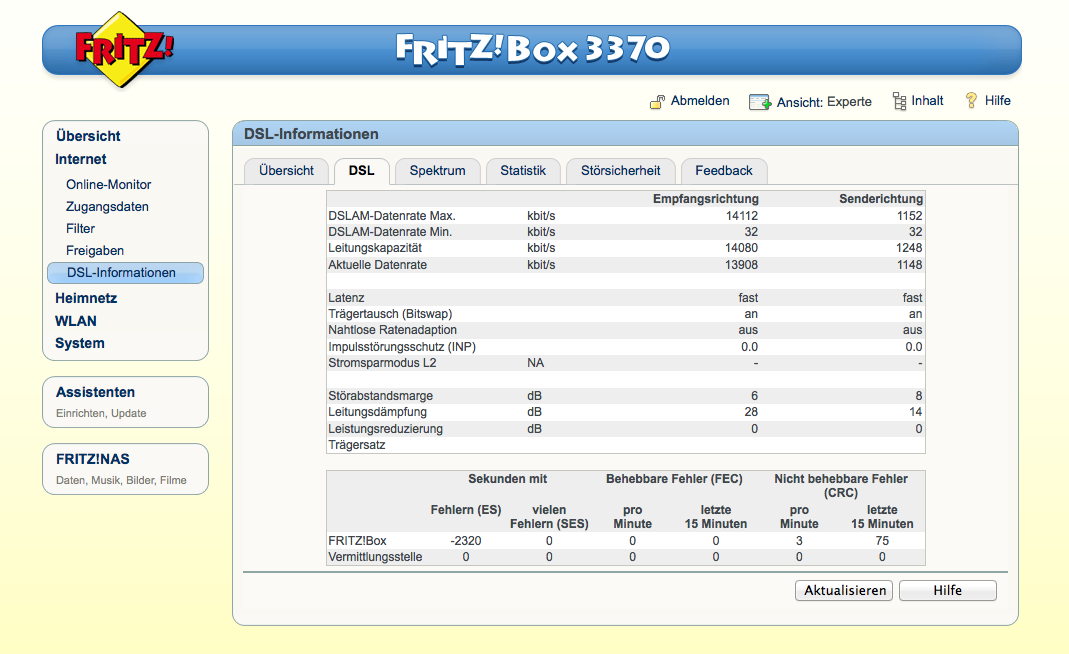
Task: Click the Stromsparmodus L2 row label
Action: [382, 363]
